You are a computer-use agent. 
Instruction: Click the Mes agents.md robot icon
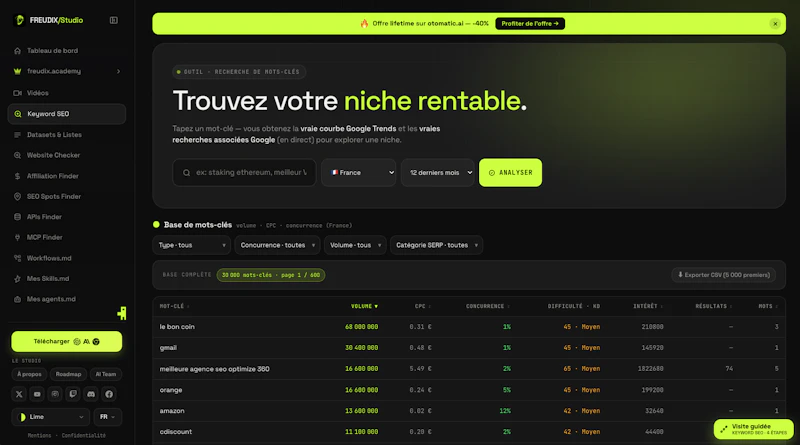[x=17, y=299]
